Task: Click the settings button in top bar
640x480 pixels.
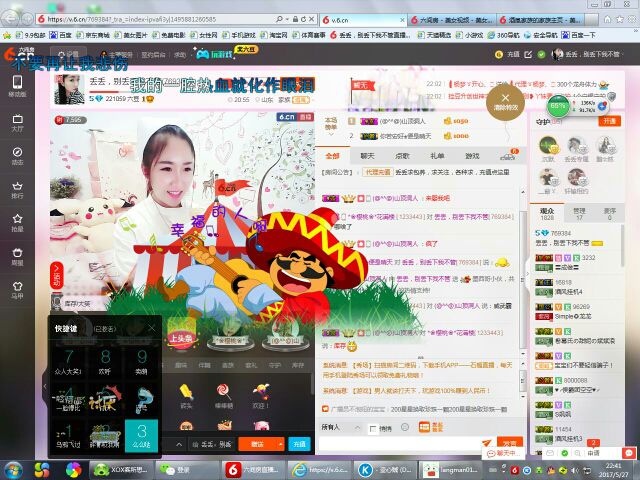Action: pyautogui.click(x=68, y=54)
